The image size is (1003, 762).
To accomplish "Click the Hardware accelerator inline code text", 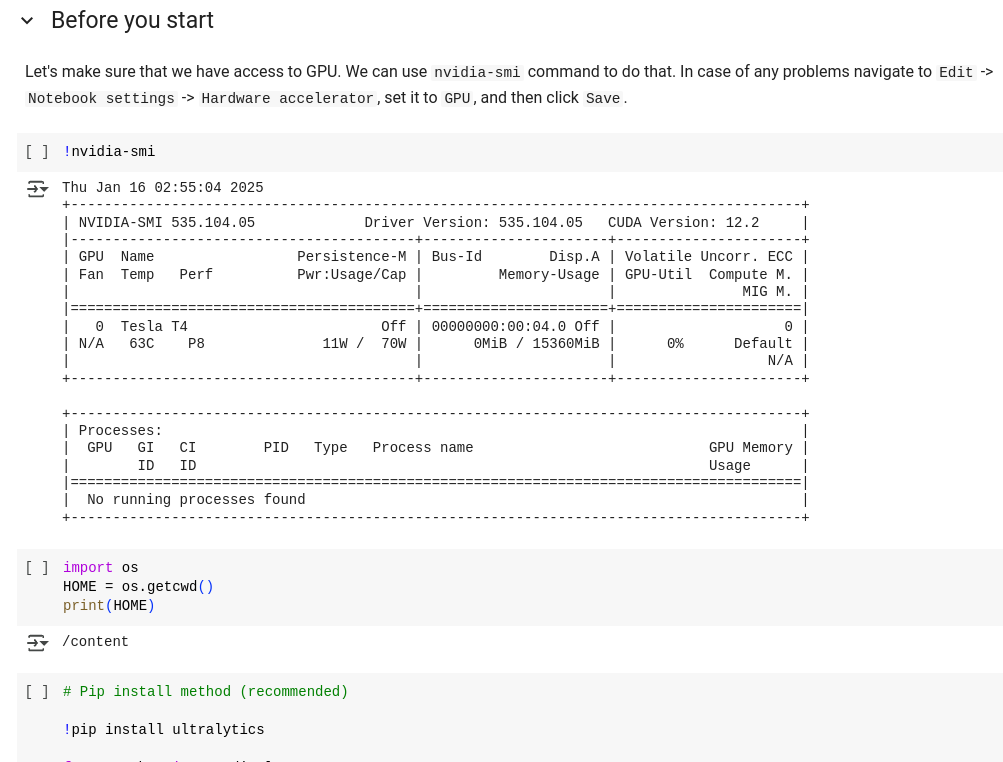I will tap(287, 99).
